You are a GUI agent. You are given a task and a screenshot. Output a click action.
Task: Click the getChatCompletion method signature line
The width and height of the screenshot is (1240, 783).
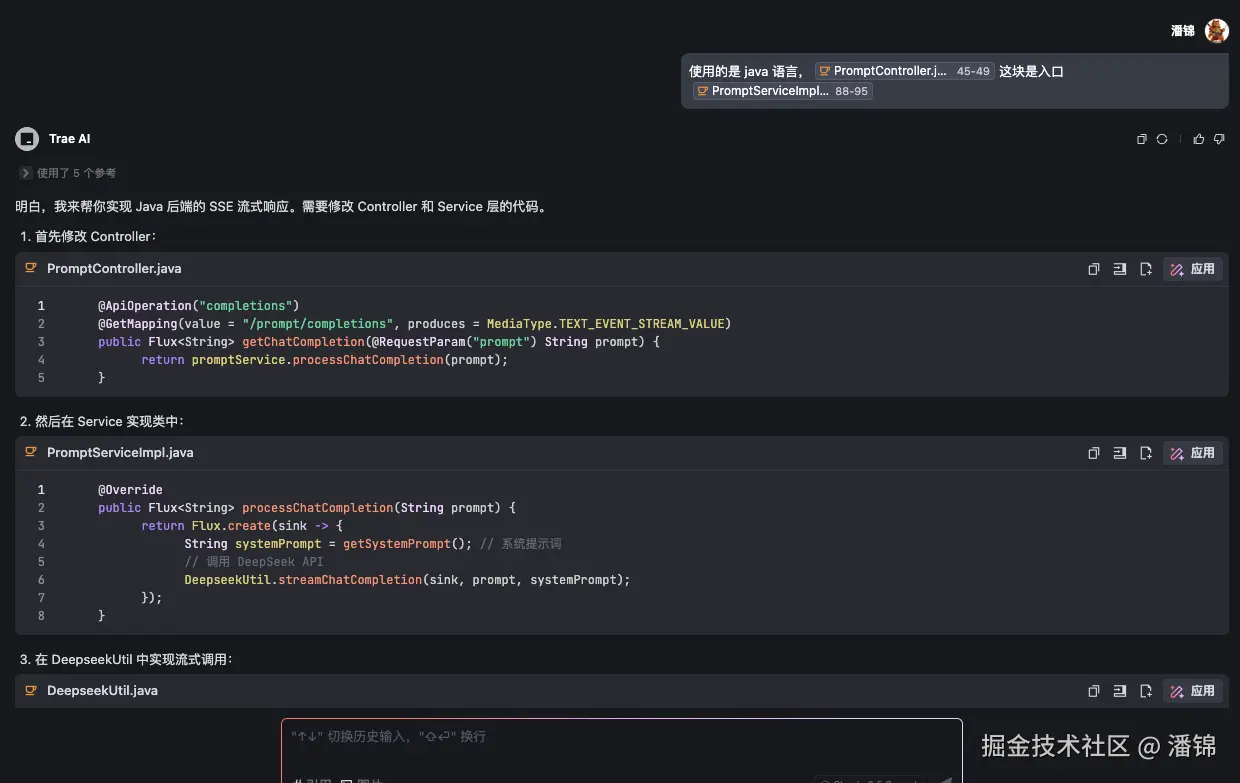pos(379,342)
